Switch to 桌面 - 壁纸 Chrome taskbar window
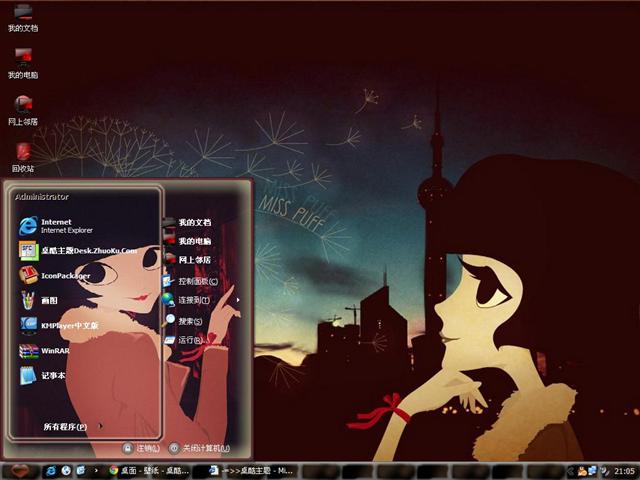 (x=149, y=471)
